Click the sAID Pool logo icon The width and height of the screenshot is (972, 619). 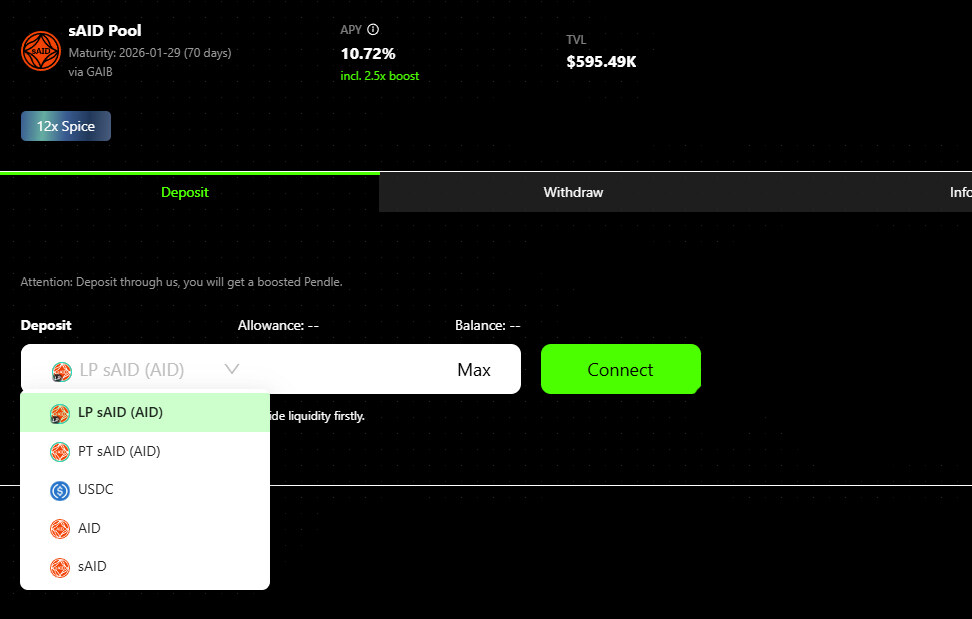pyautogui.click(x=41, y=50)
